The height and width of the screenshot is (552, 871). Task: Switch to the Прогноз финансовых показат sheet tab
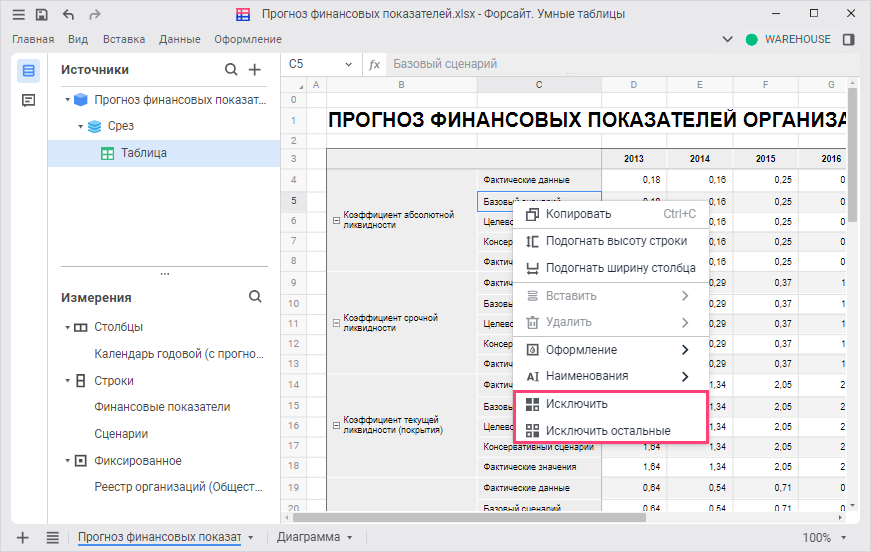click(x=159, y=537)
